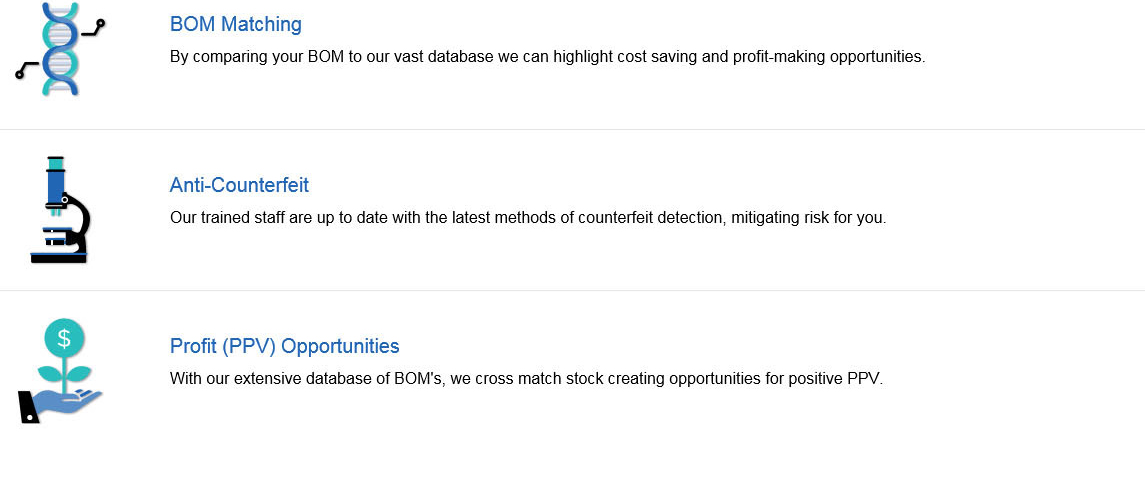Click the DNA helix BOM Matching icon
1145x481 pixels.
pyautogui.click(x=60, y=49)
